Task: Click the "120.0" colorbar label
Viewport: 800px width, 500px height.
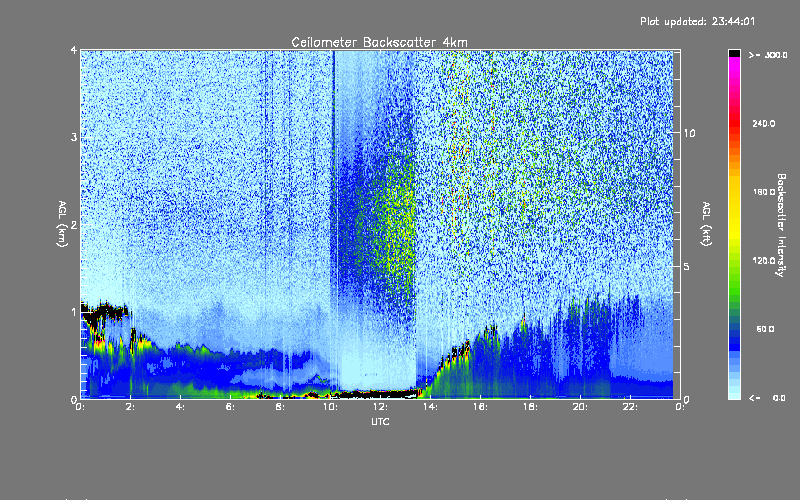Action: click(763, 260)
